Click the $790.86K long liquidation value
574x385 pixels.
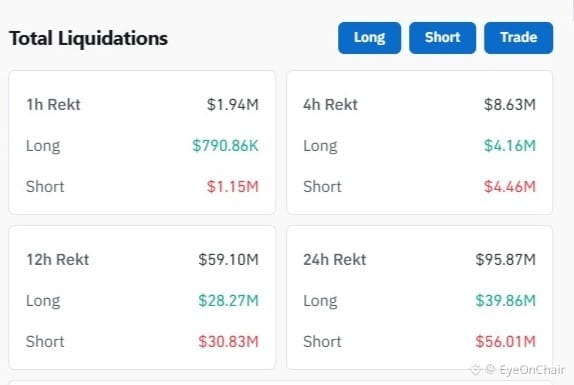click(226, 146)
